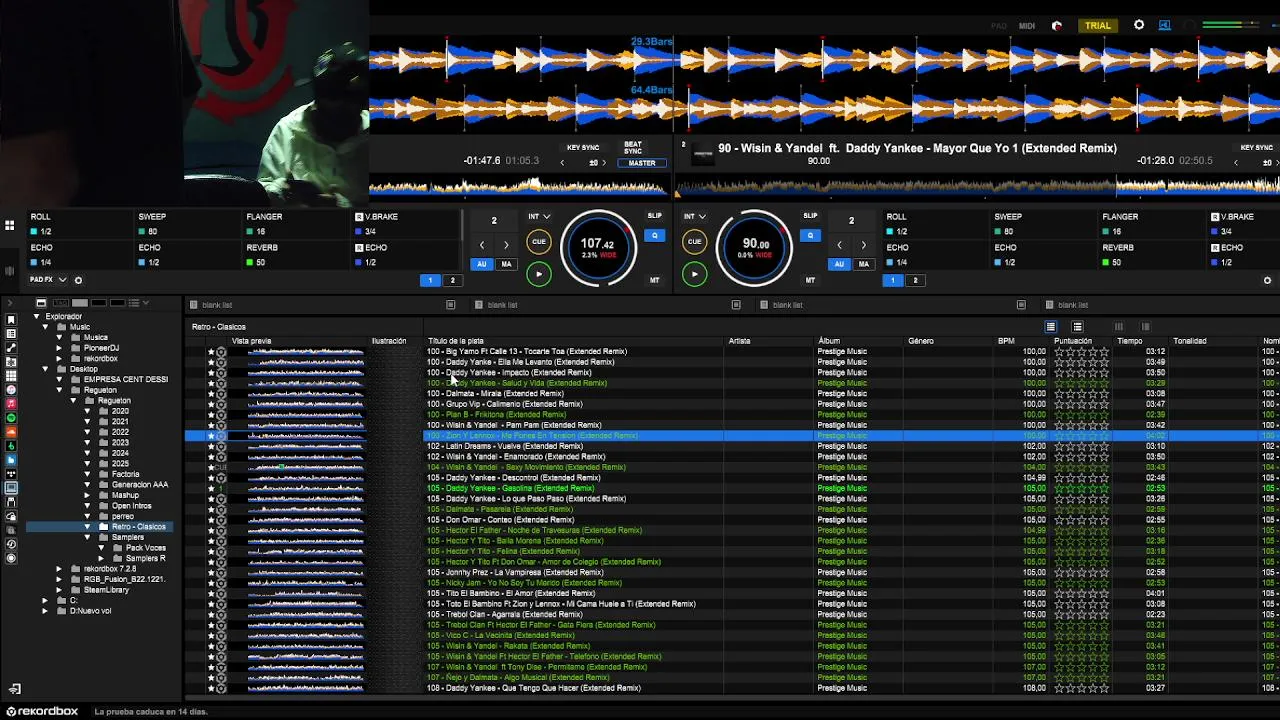This screenshot has width=1280, height=720.
Task: Hit the CUE button on deck 2
Action: [695, 242]
